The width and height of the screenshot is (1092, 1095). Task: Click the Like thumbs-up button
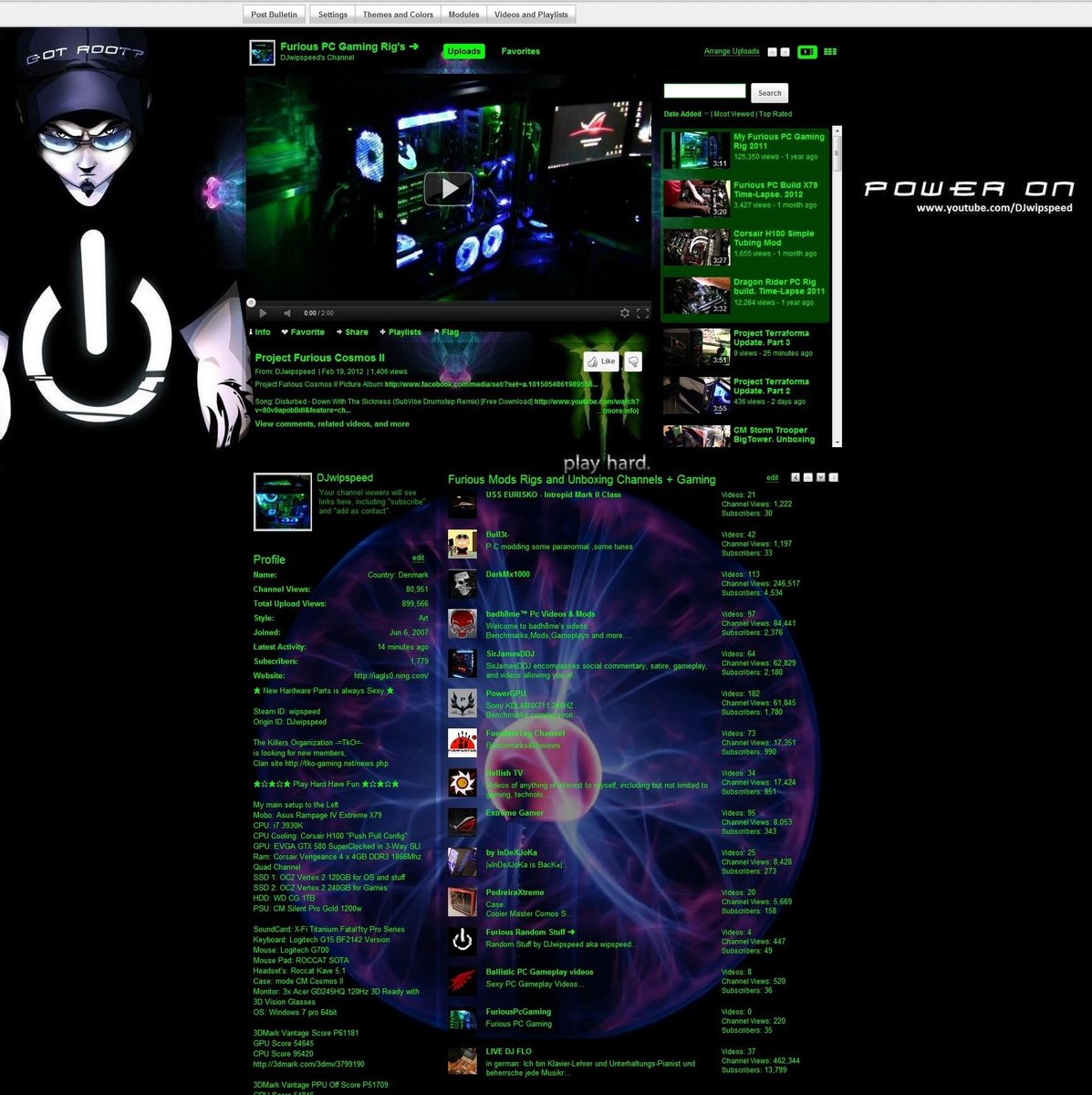coord(601,361)
